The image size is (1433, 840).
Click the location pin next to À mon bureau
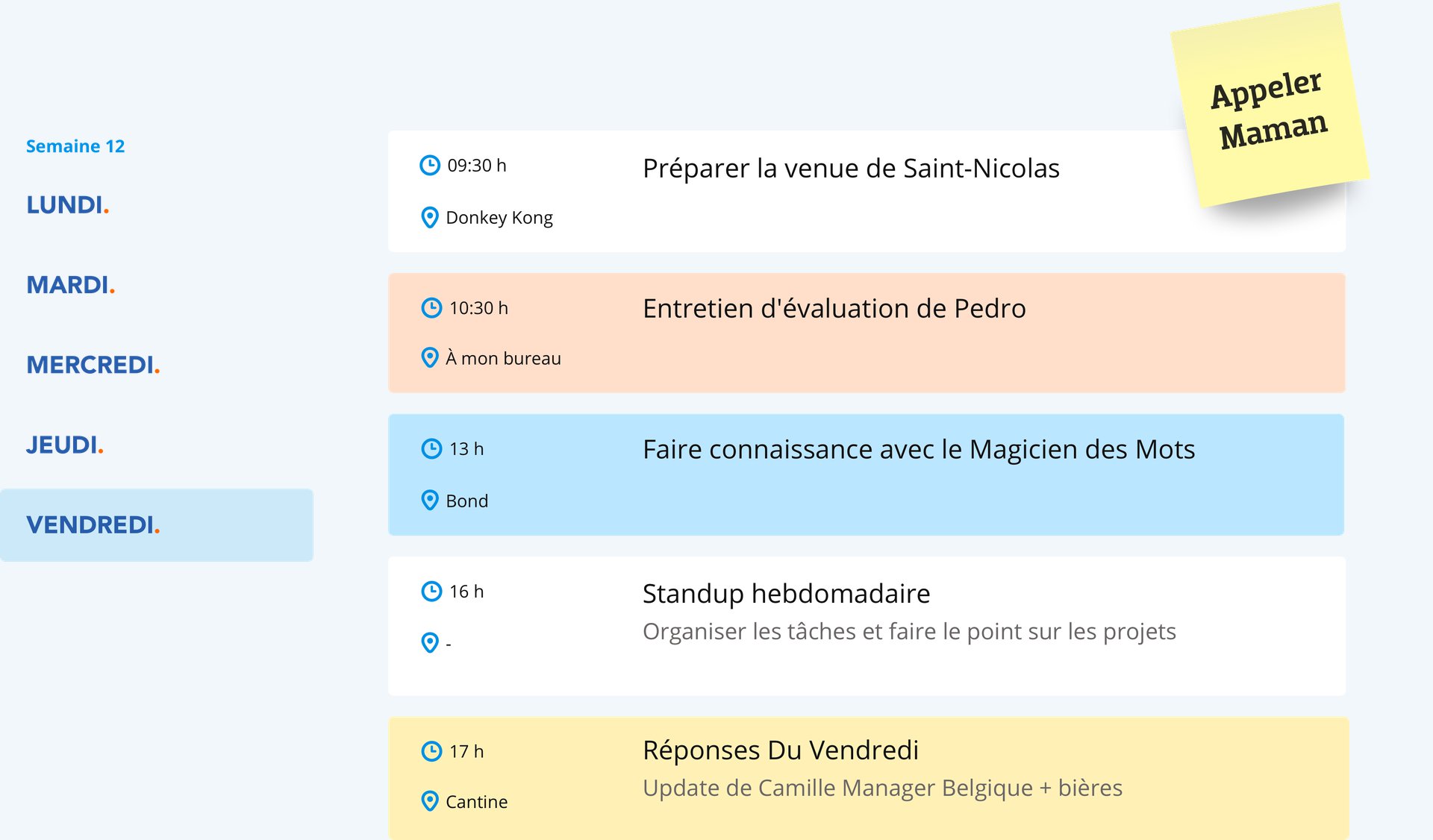[x=430, y=357]
